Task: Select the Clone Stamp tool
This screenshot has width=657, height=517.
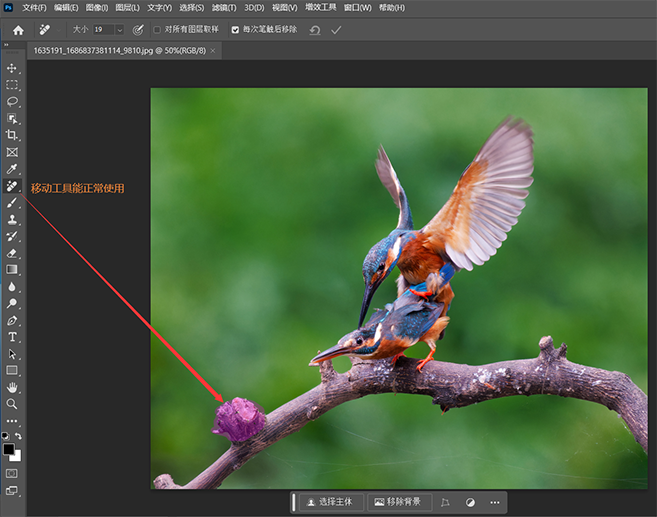Action: tap(12, 220)
